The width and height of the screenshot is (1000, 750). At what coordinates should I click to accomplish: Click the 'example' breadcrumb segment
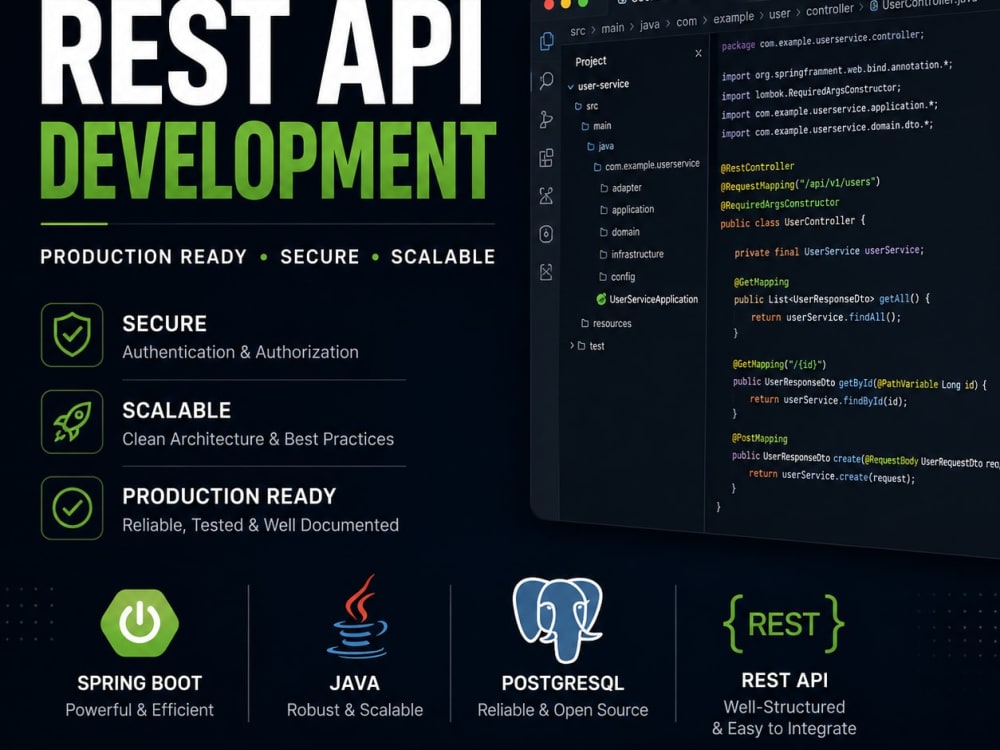coord(733,18)
